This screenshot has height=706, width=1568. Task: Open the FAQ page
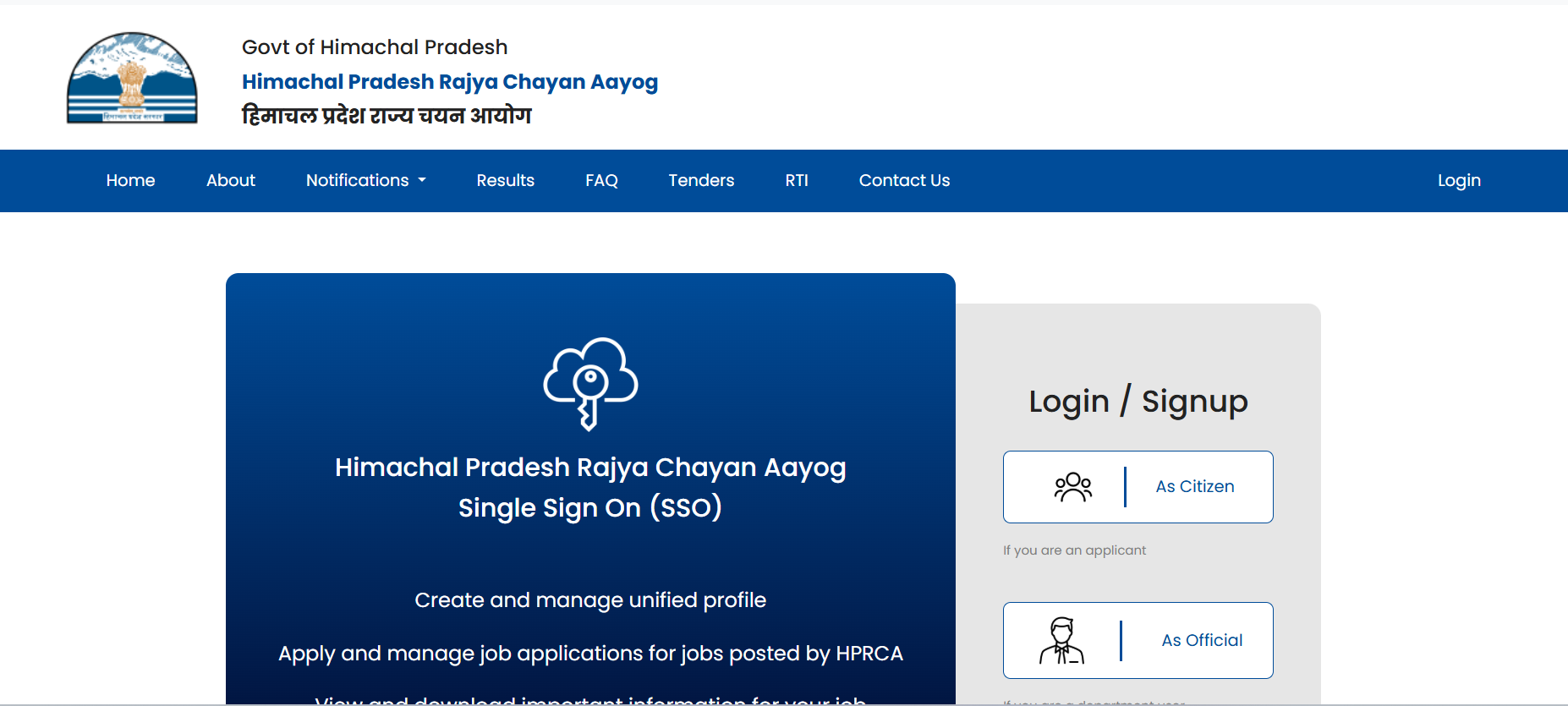point(601,180)
